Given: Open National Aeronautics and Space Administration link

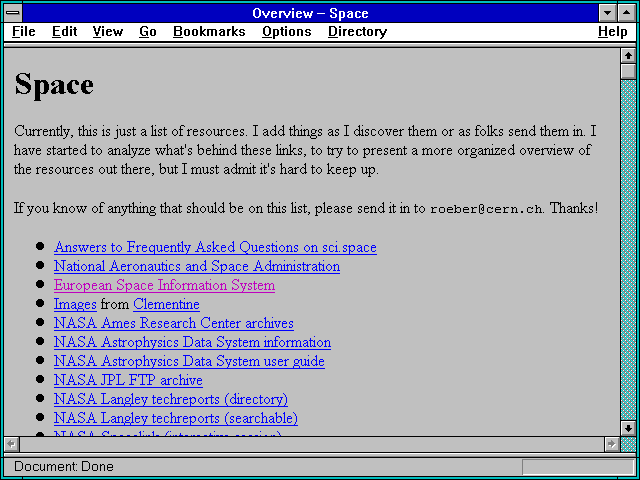Looking at the screenshot, I should (x=197, y=266).
